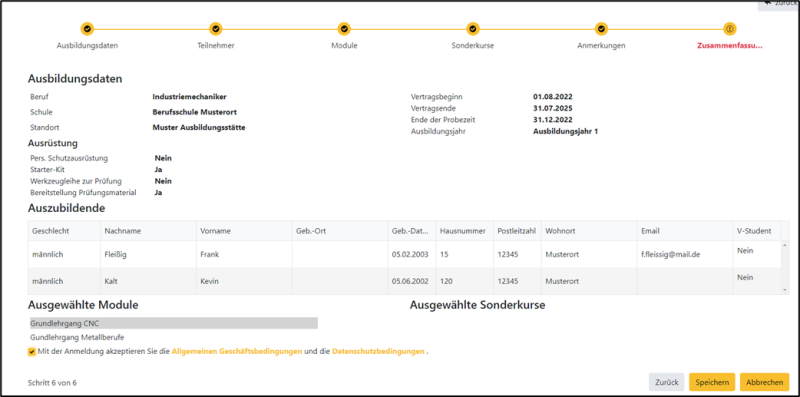This screenshot has width=800, height=397.
Task: Click the Frank first name cell
Action: coord(244,254)
